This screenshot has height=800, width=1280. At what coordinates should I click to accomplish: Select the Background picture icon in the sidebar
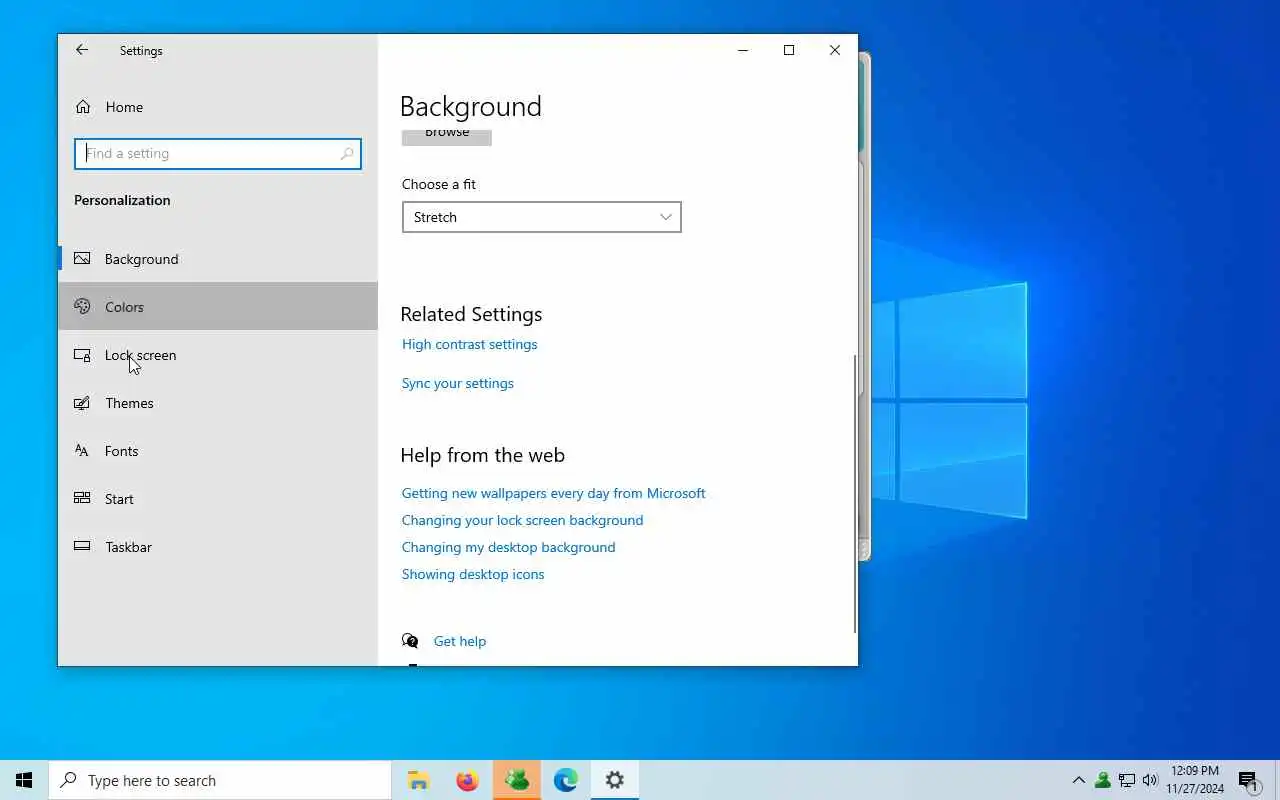click(83, 259)
